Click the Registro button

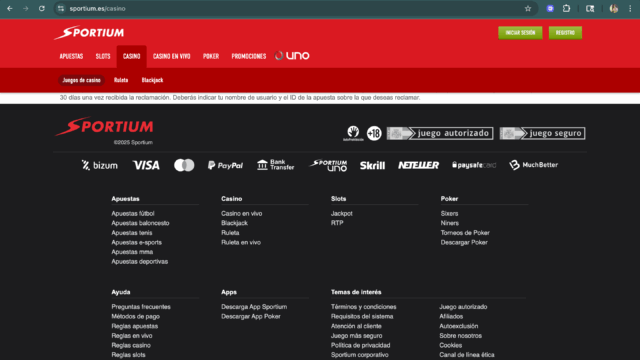tap(565, 33)
